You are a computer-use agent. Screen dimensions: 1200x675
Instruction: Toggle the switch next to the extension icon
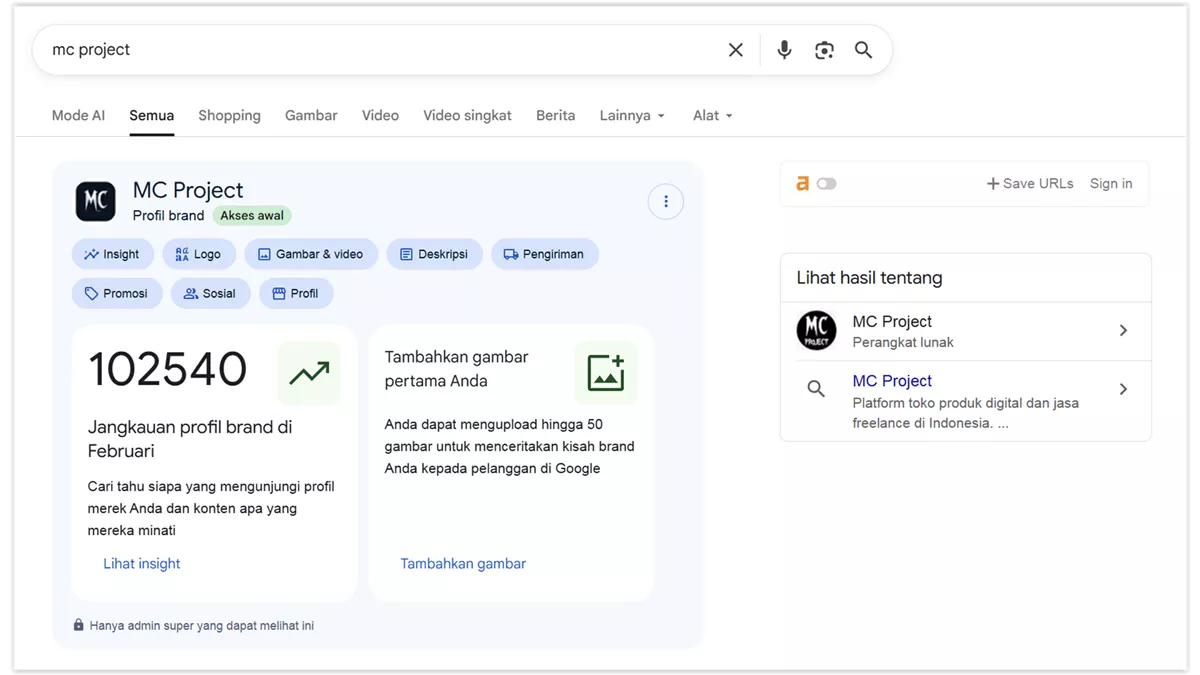click(825, 183)
